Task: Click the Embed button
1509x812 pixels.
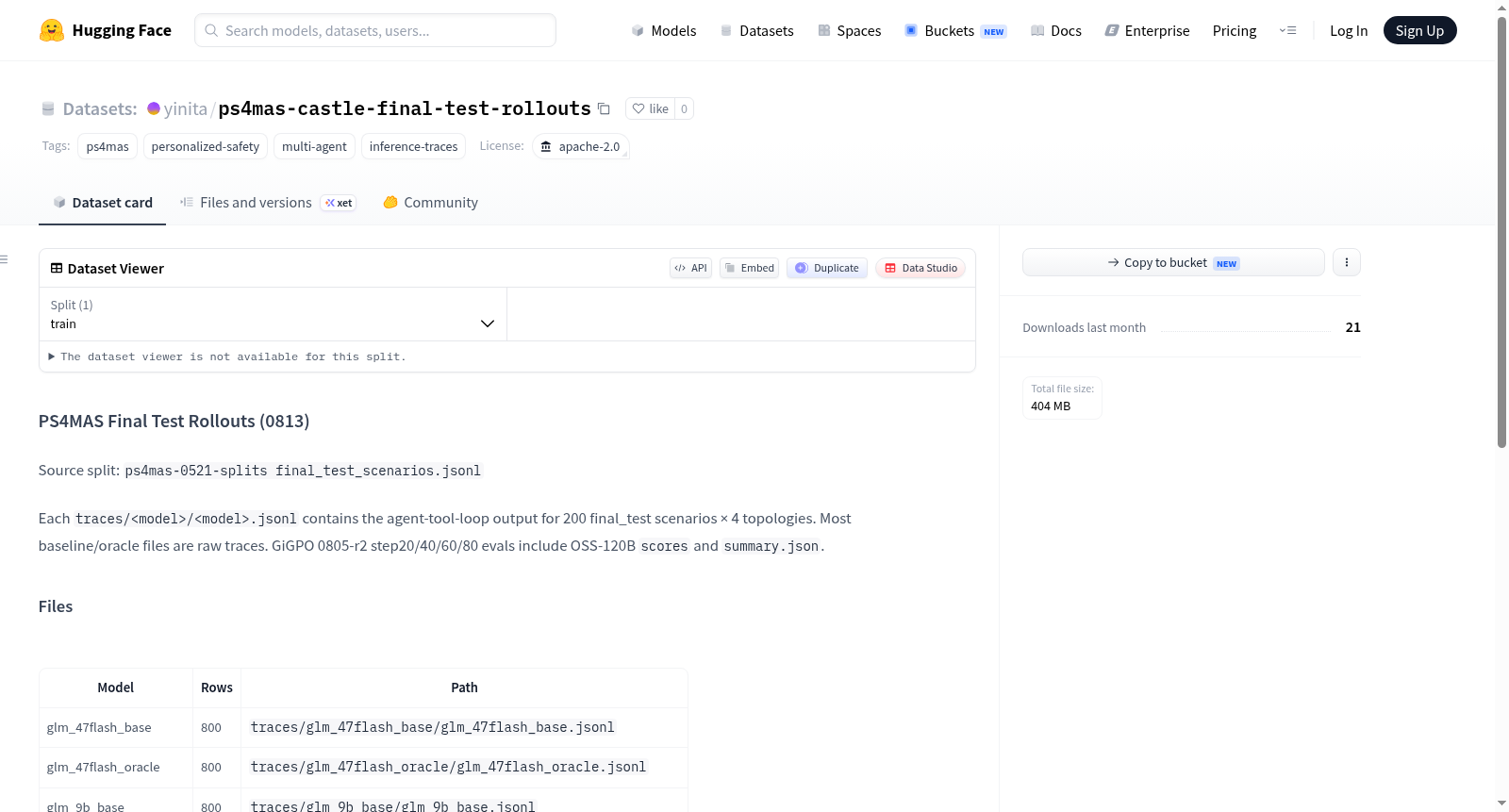Action: point(750,268)
